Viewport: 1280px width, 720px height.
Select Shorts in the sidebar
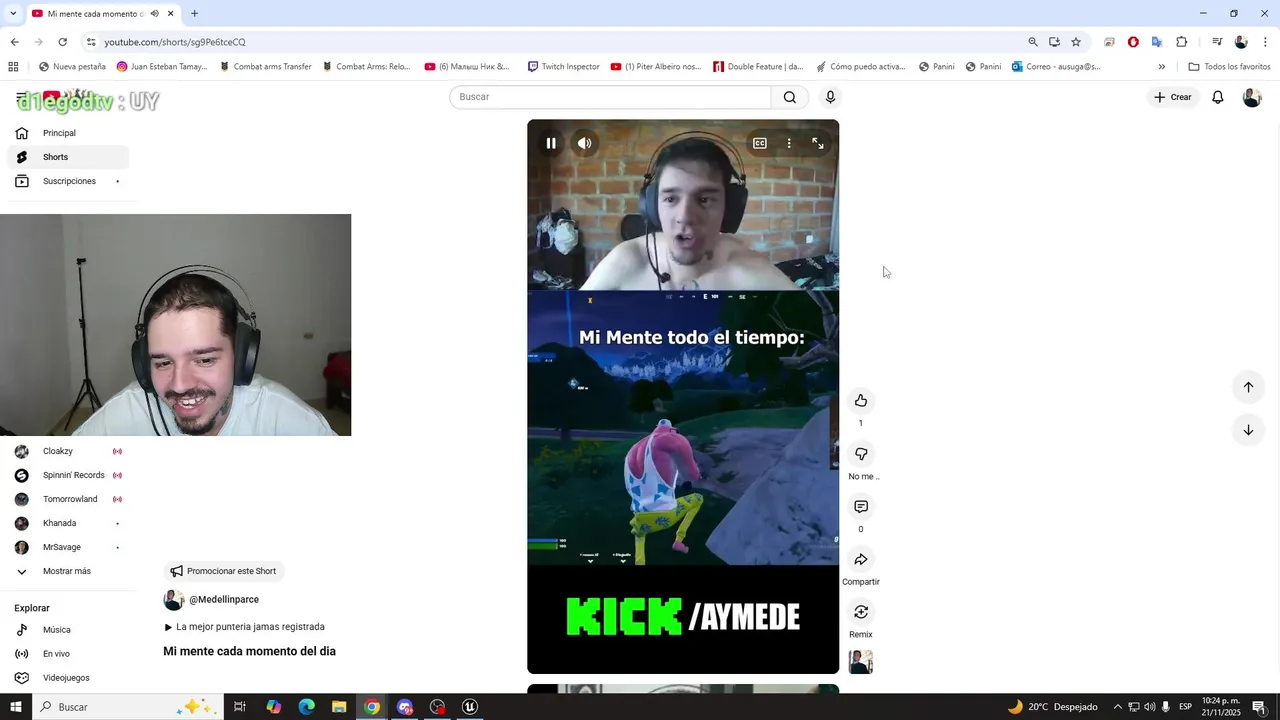[68, 157]
